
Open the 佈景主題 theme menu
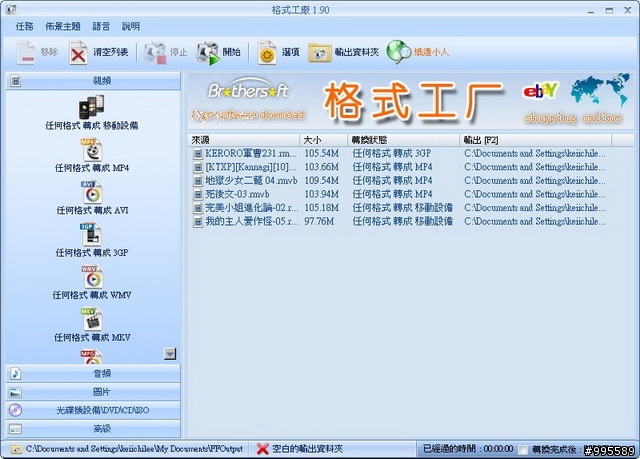(63, 27)
